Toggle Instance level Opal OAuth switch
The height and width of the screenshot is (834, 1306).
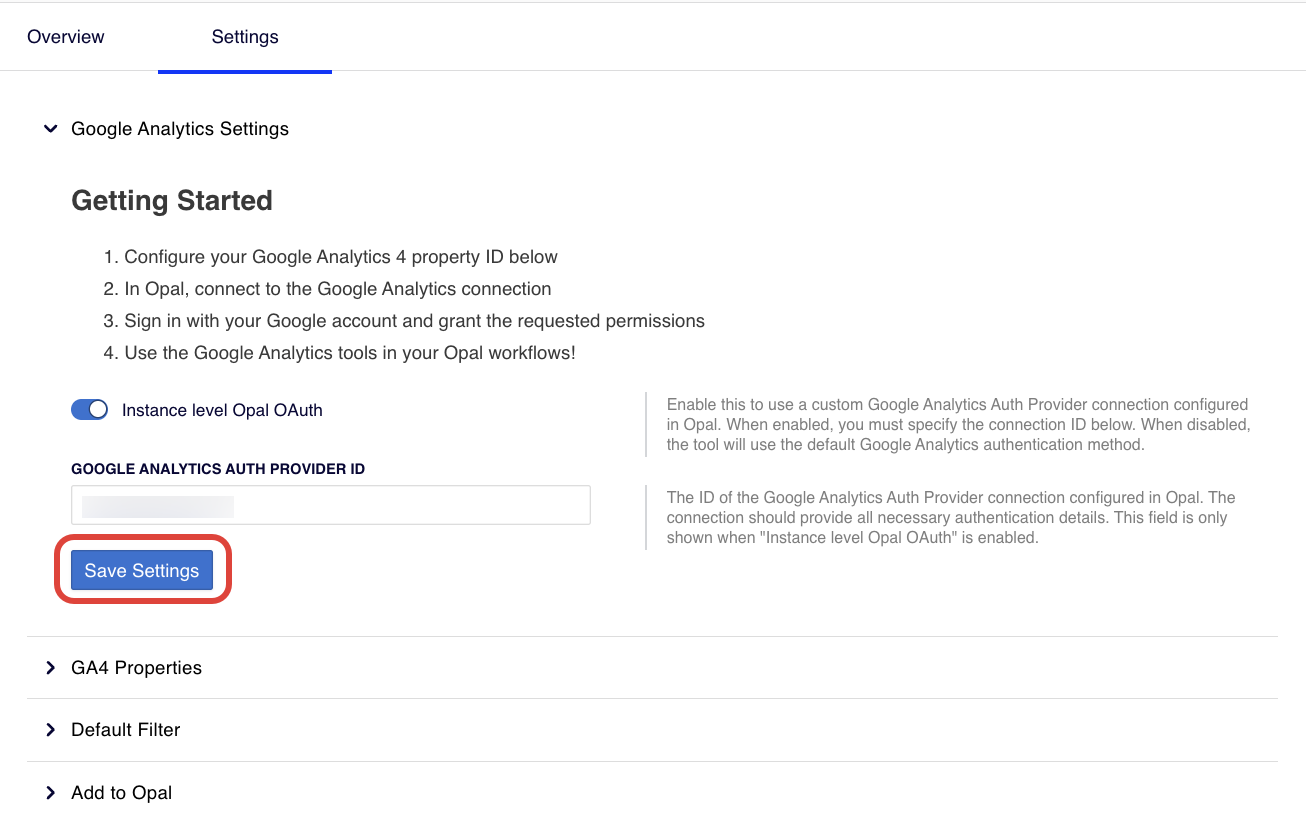(90, 410)
